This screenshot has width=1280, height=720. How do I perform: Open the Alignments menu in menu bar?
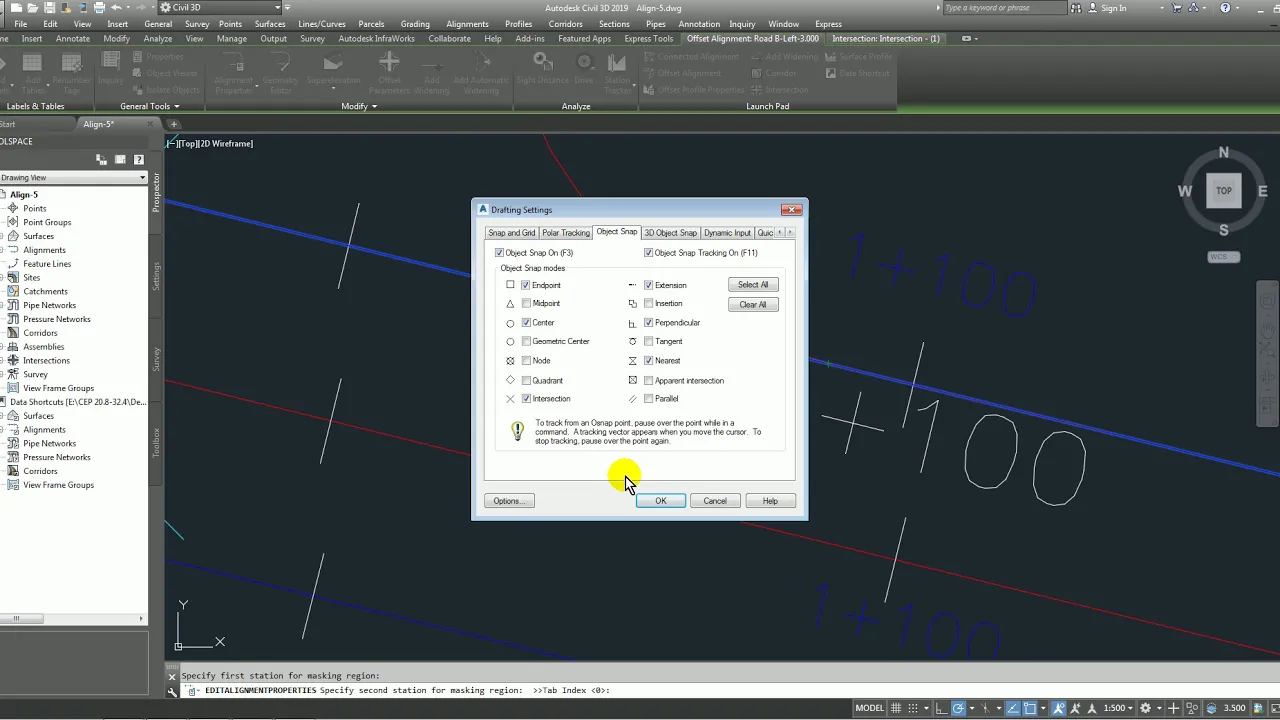(467, 24)
